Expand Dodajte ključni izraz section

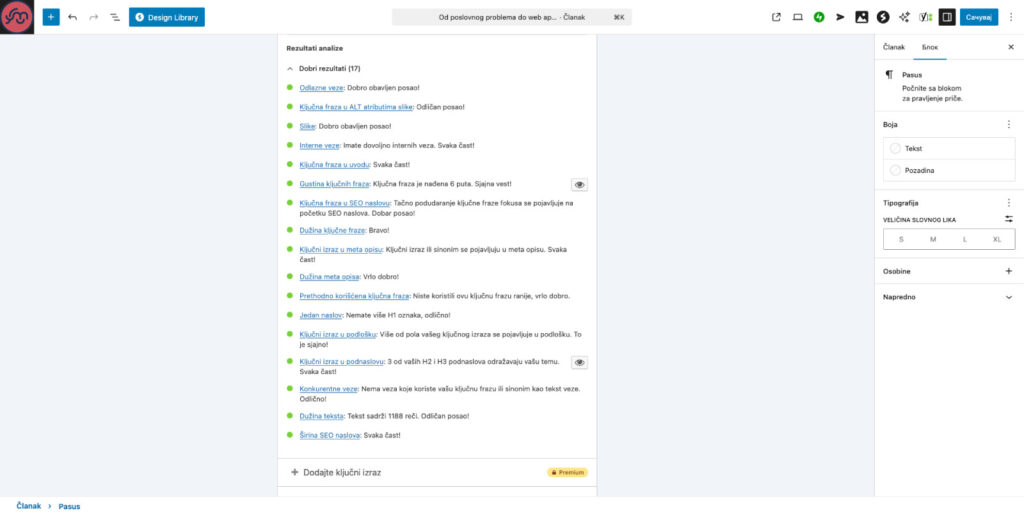coord(437,472)
